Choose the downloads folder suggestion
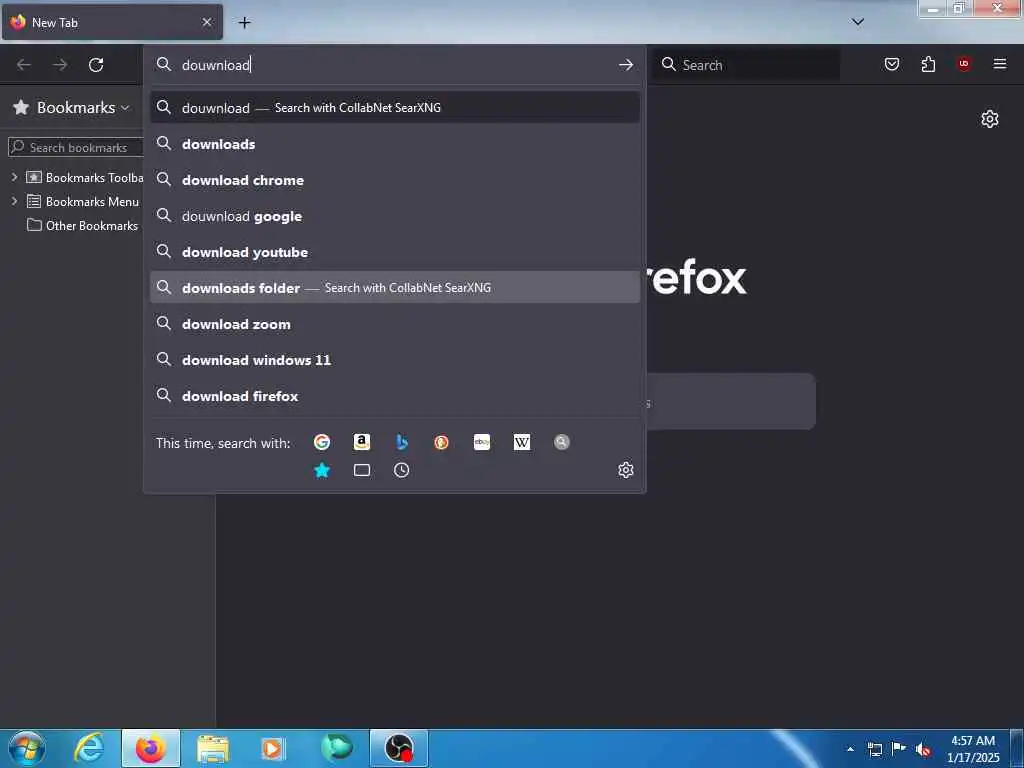Viewport: 1024px width, 768px height. (x=395, y=287)
